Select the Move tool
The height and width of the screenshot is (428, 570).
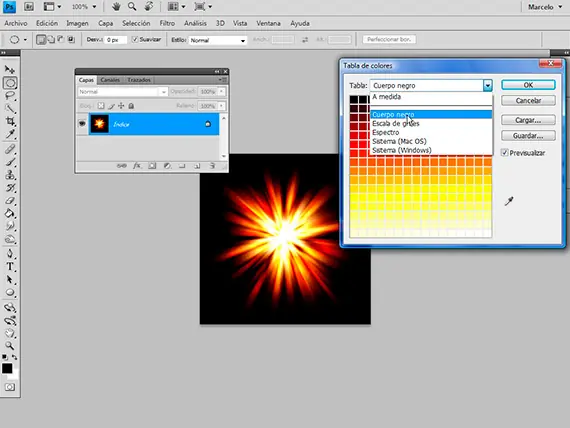[10, 69]
